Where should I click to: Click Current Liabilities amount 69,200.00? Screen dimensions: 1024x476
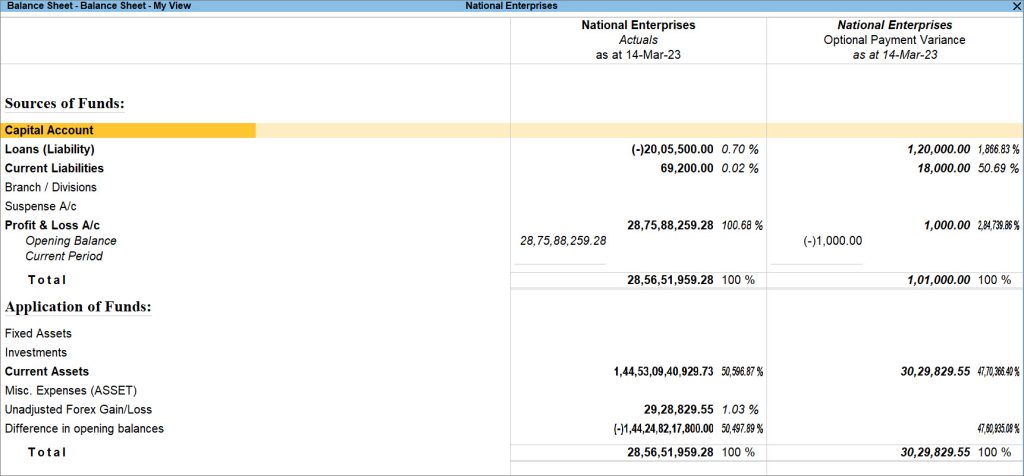[686, 168]
